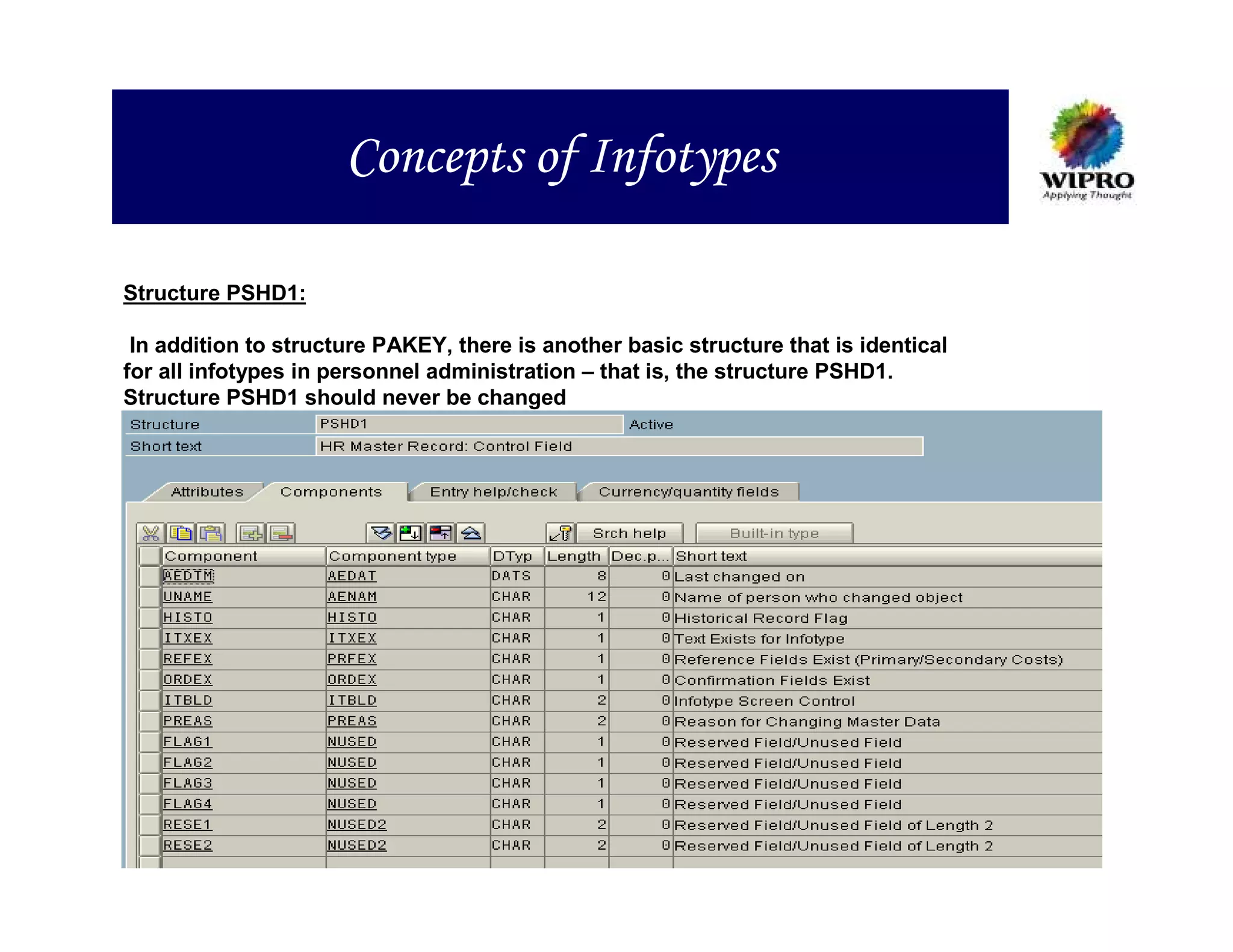
Task: Open the Currency/quantity fields tab
Action: 688,492
